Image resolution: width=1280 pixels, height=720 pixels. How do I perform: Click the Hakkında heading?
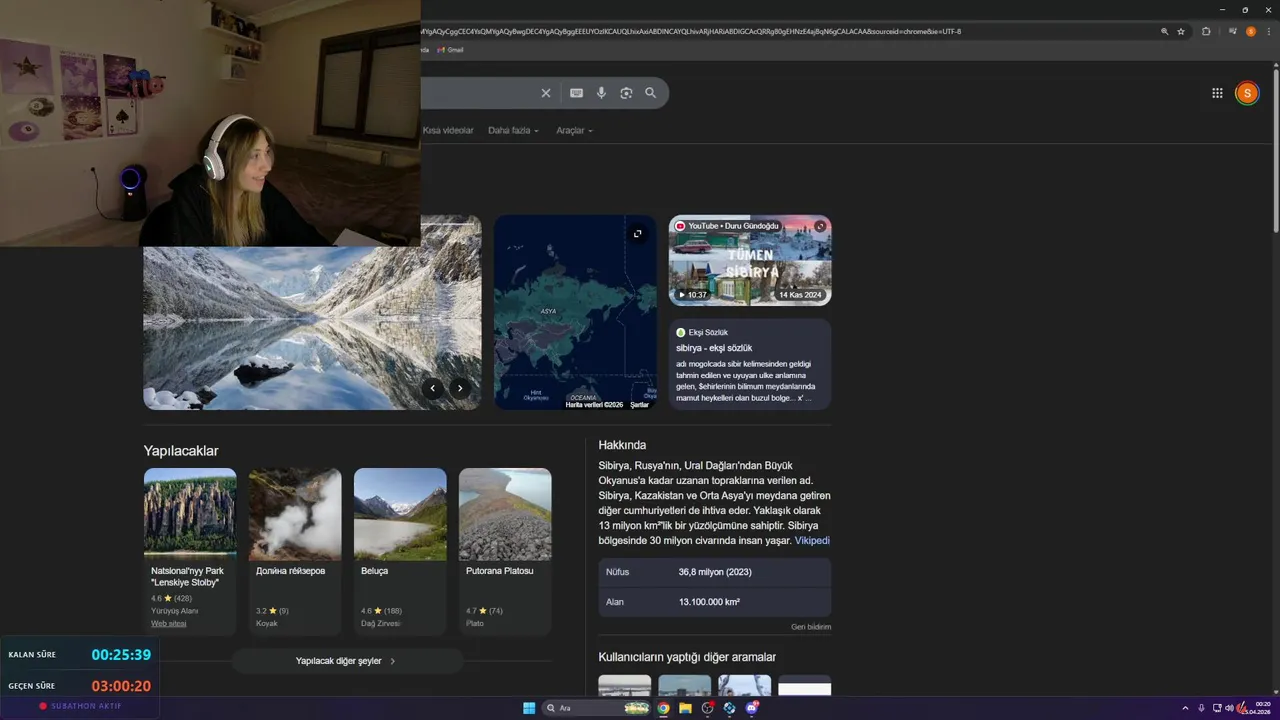(622, 445)
